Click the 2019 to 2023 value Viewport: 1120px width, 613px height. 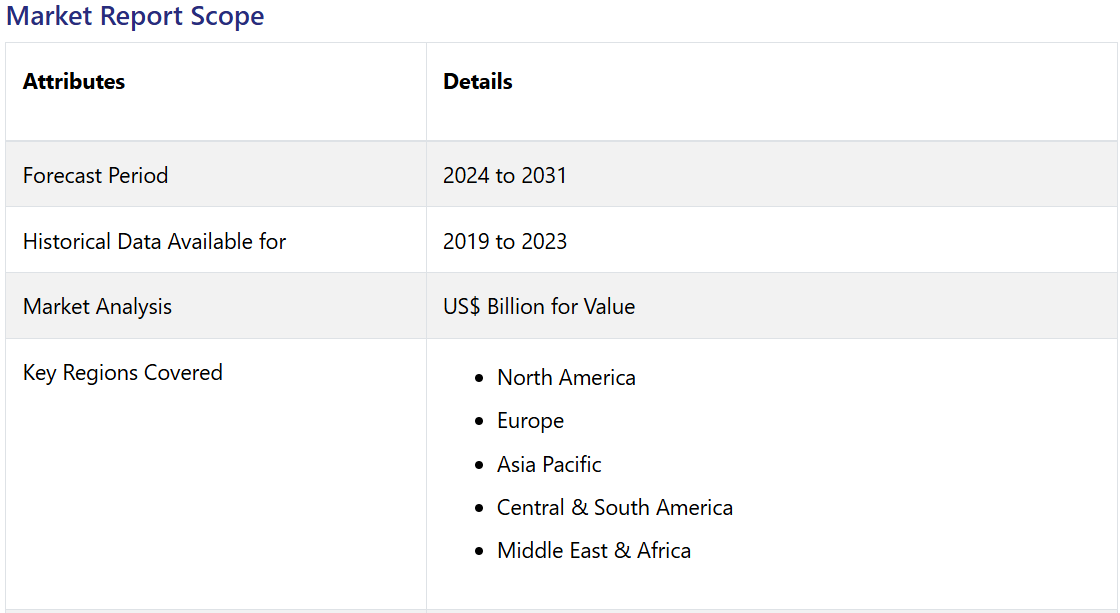point(505,242)
